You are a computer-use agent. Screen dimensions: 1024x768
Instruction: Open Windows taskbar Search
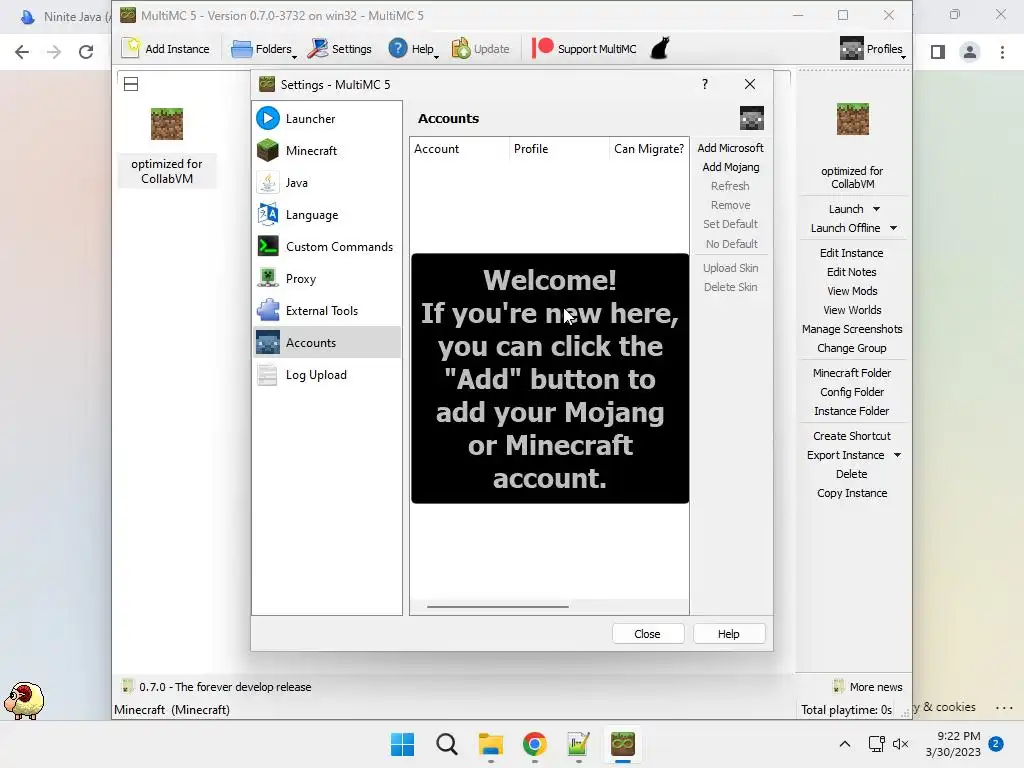pyautogui.click(x=447, y=744)
